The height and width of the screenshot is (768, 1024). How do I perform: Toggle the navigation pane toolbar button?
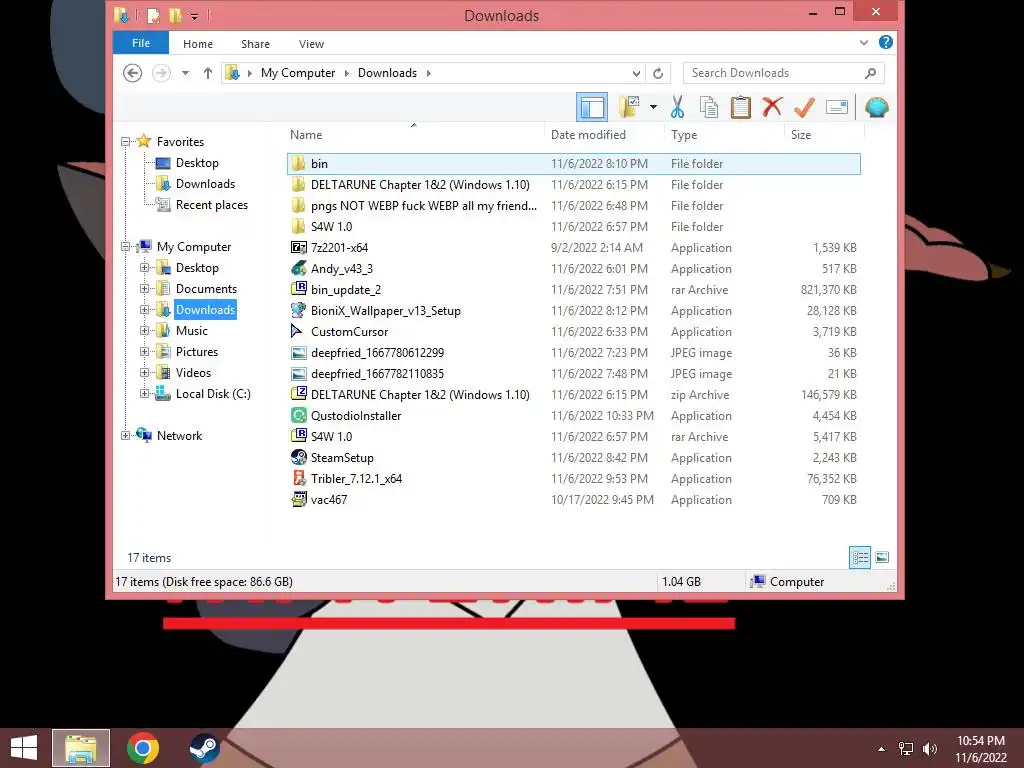tap(592, 107)
